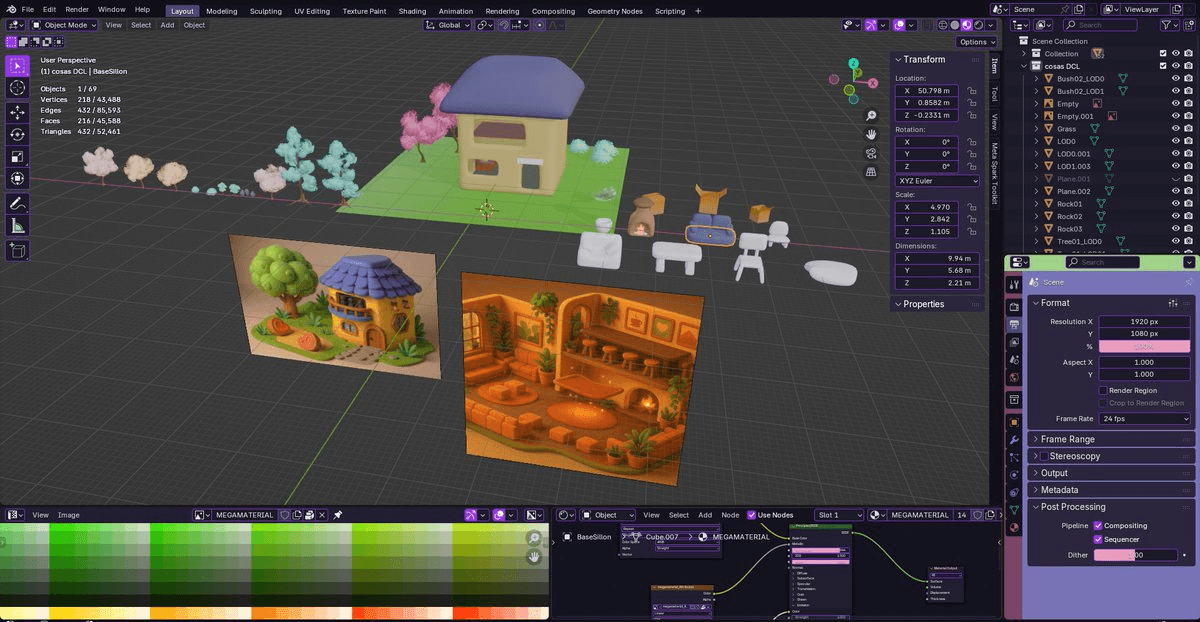Expand the Frame Range panel
This screenshot has height=622, width=1200.
point(1067,439)
